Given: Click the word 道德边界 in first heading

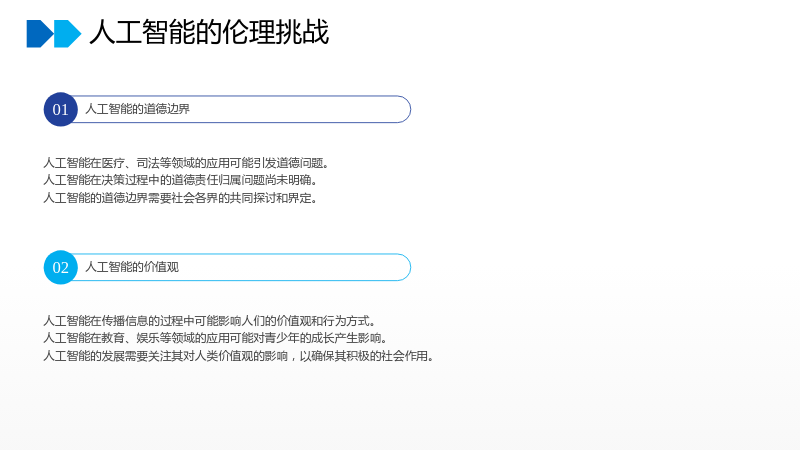Looking at the screenshot, I should pyautogui.click(x=167, y=109).
